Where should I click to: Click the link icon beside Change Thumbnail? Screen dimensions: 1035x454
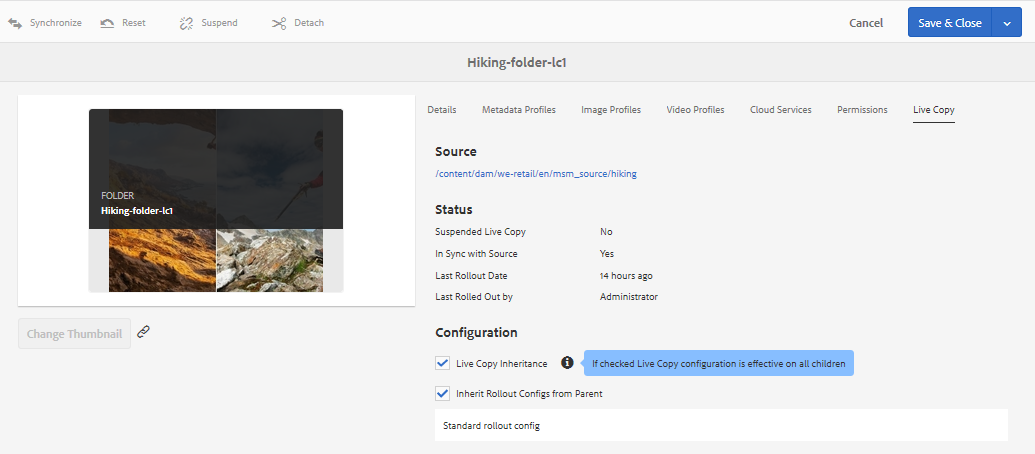144,332
